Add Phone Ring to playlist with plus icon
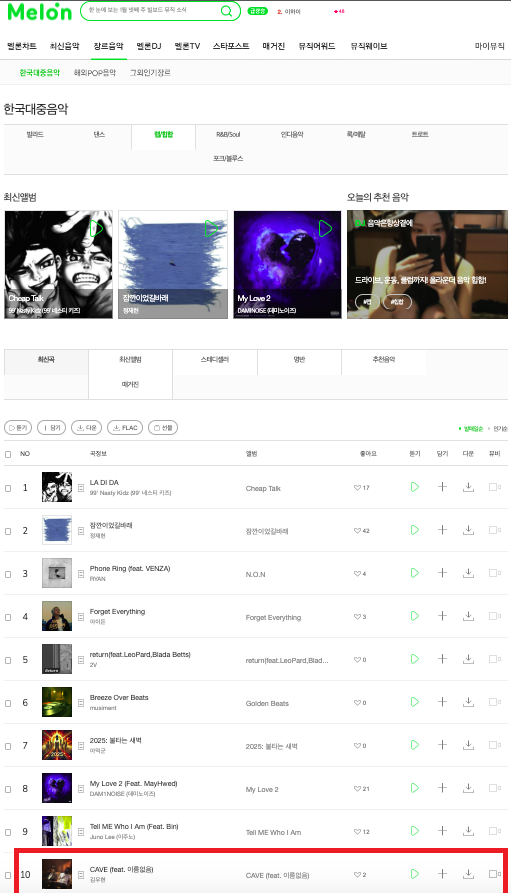Screen dimensions: 511x893 pos(442,573)
